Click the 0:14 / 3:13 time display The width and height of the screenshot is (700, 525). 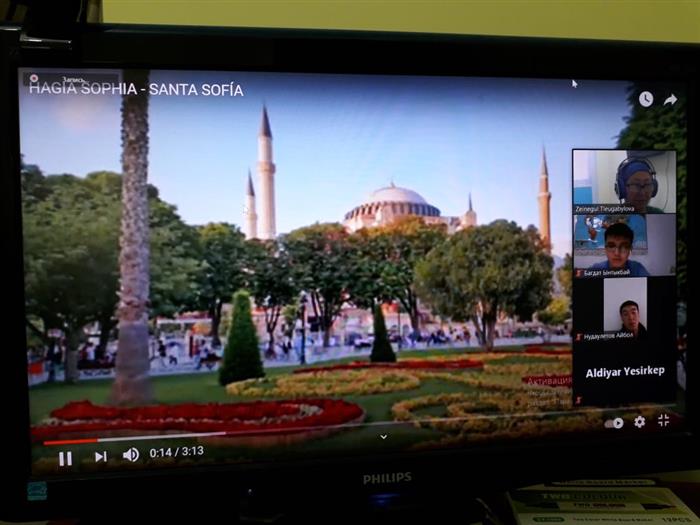pos(175,453)
